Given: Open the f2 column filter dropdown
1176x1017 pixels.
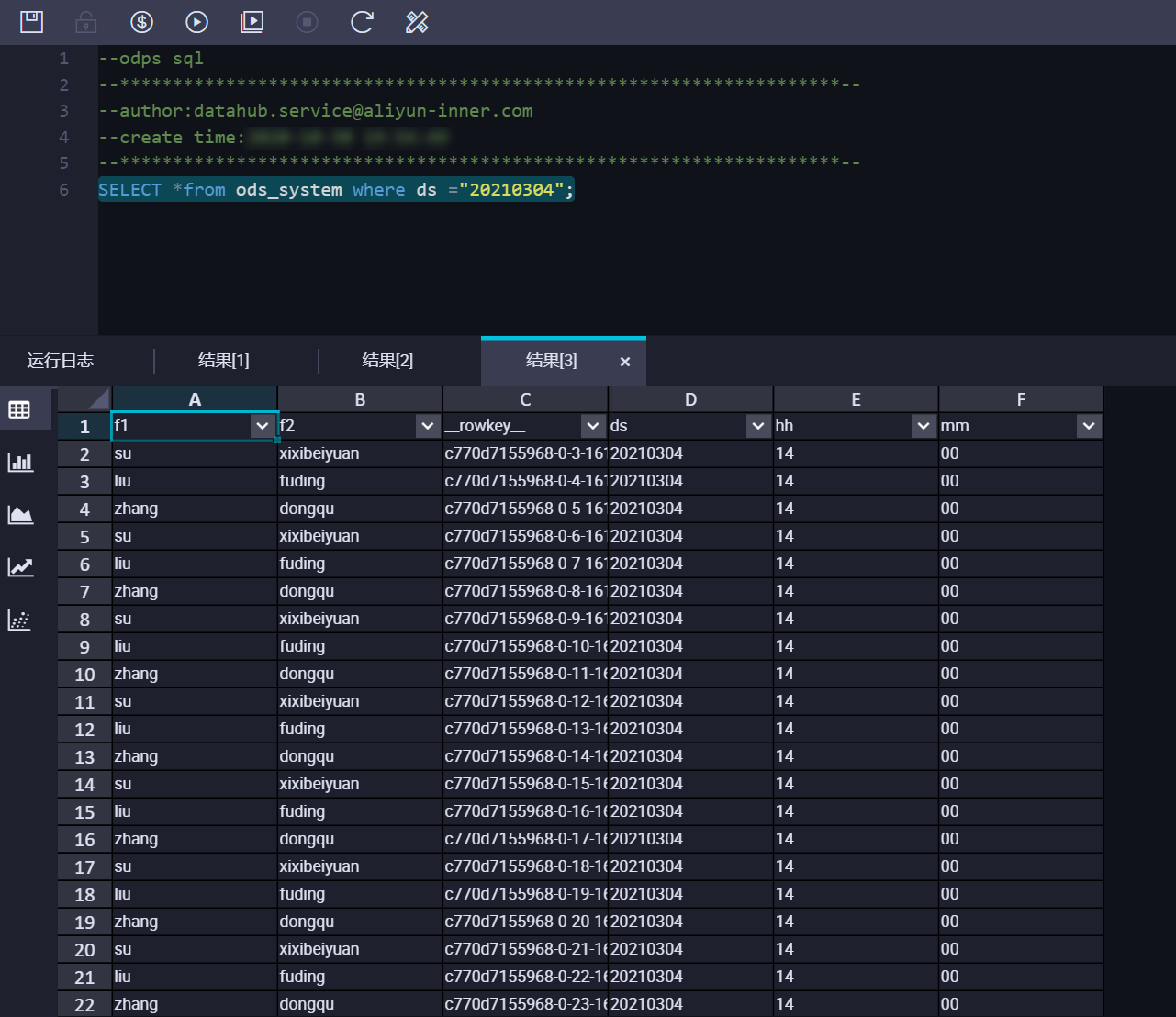Looking at the screenshot, I should coord(427,426).
